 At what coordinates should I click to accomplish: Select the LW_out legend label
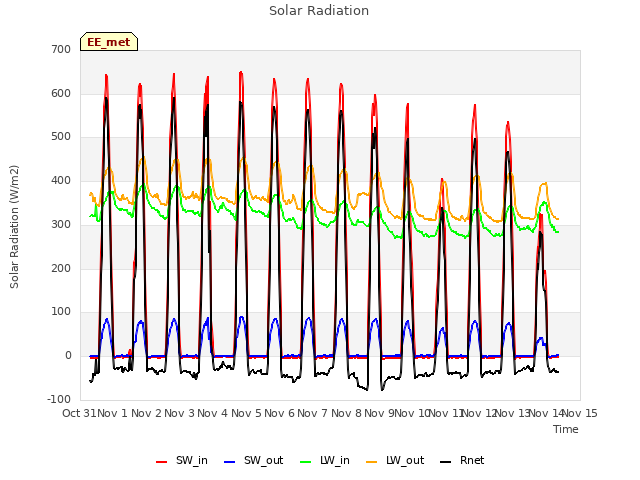click(x=405, y=460)
